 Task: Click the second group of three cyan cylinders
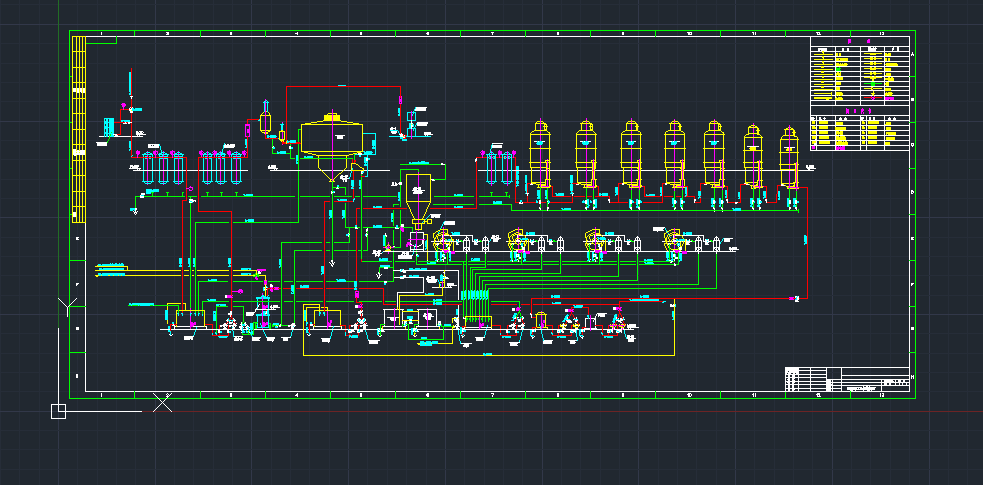[x=221, y=168]
